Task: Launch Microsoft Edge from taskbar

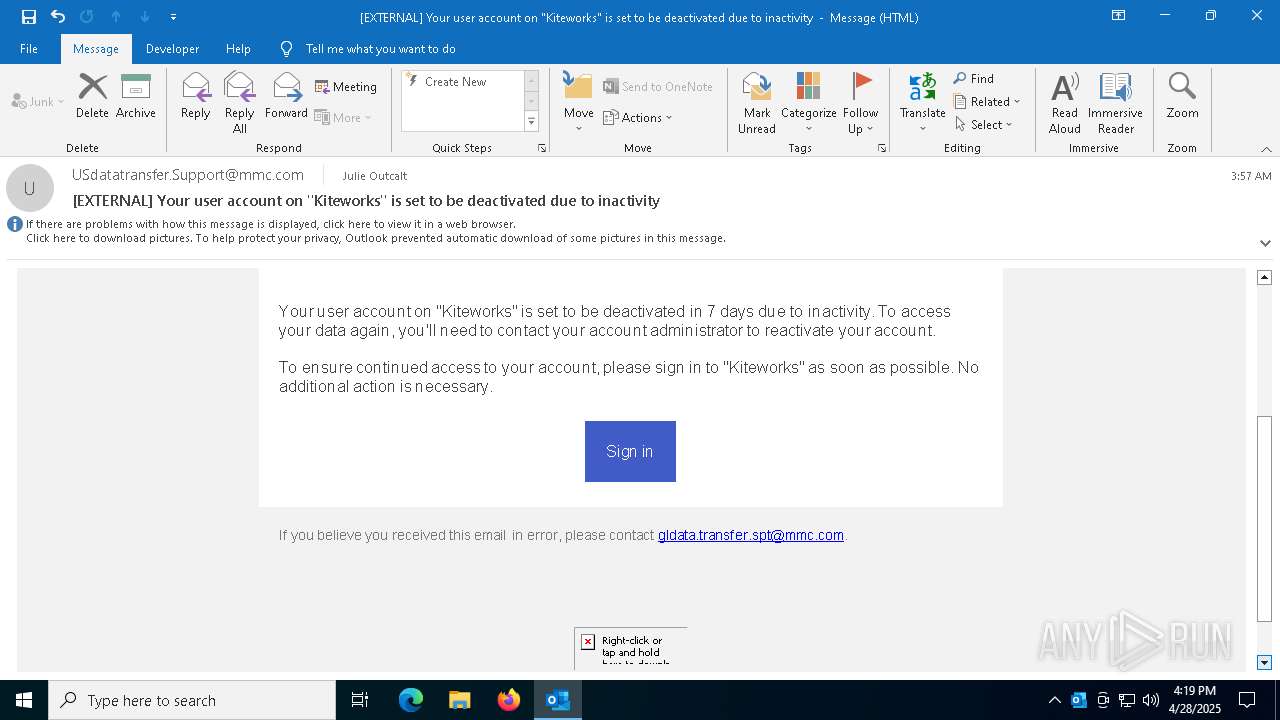Action: 411,700
